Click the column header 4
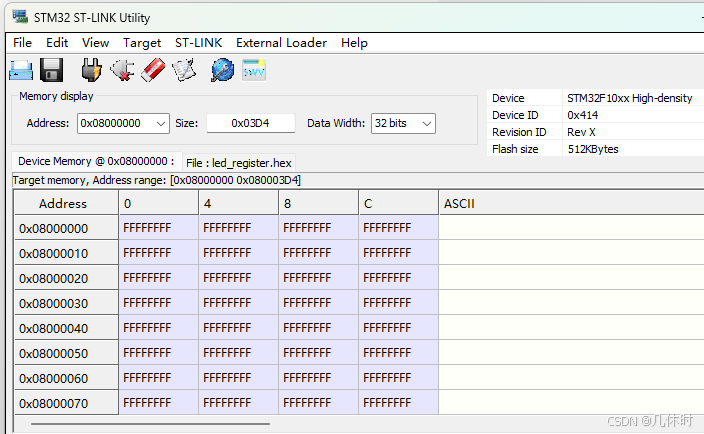 point(238,203)
